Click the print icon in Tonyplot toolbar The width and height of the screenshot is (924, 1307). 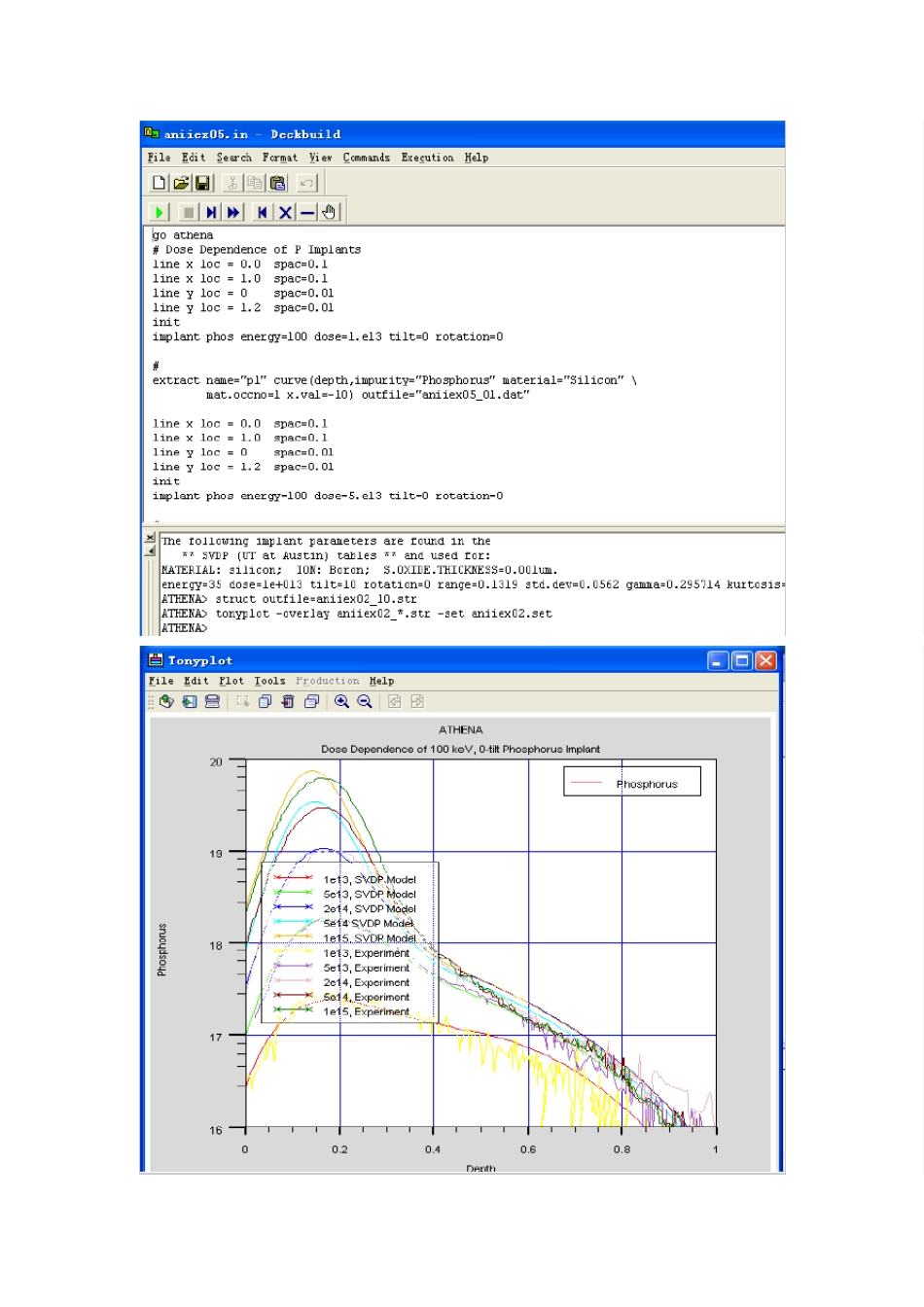(212, 701)
